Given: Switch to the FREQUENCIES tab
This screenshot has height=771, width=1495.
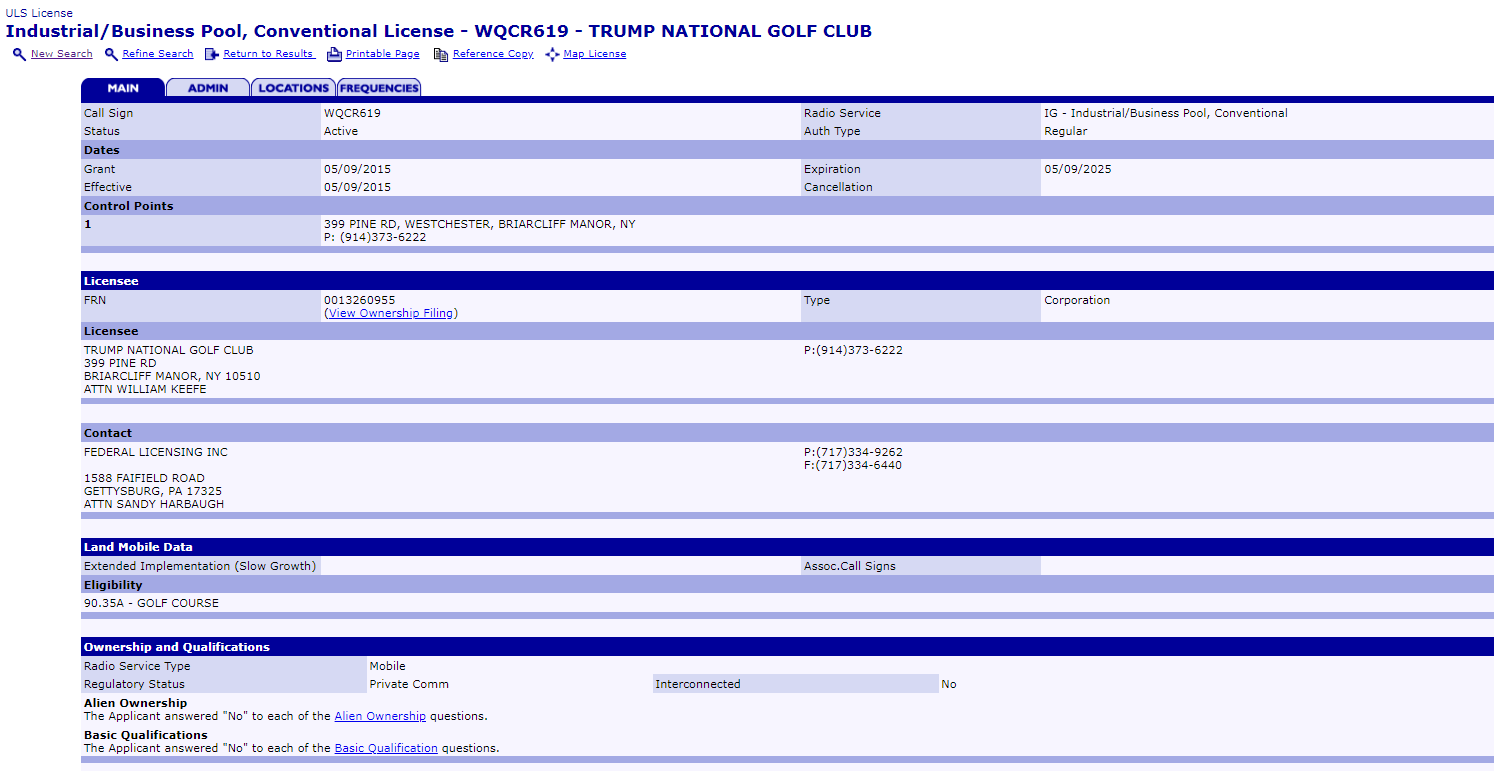Looking at the screenshot, I should [379, 88].
